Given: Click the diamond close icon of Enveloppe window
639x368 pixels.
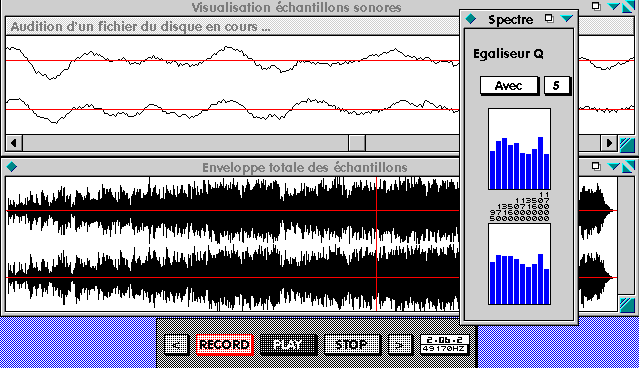Looking at the screenshot, I should coord(12,167).
